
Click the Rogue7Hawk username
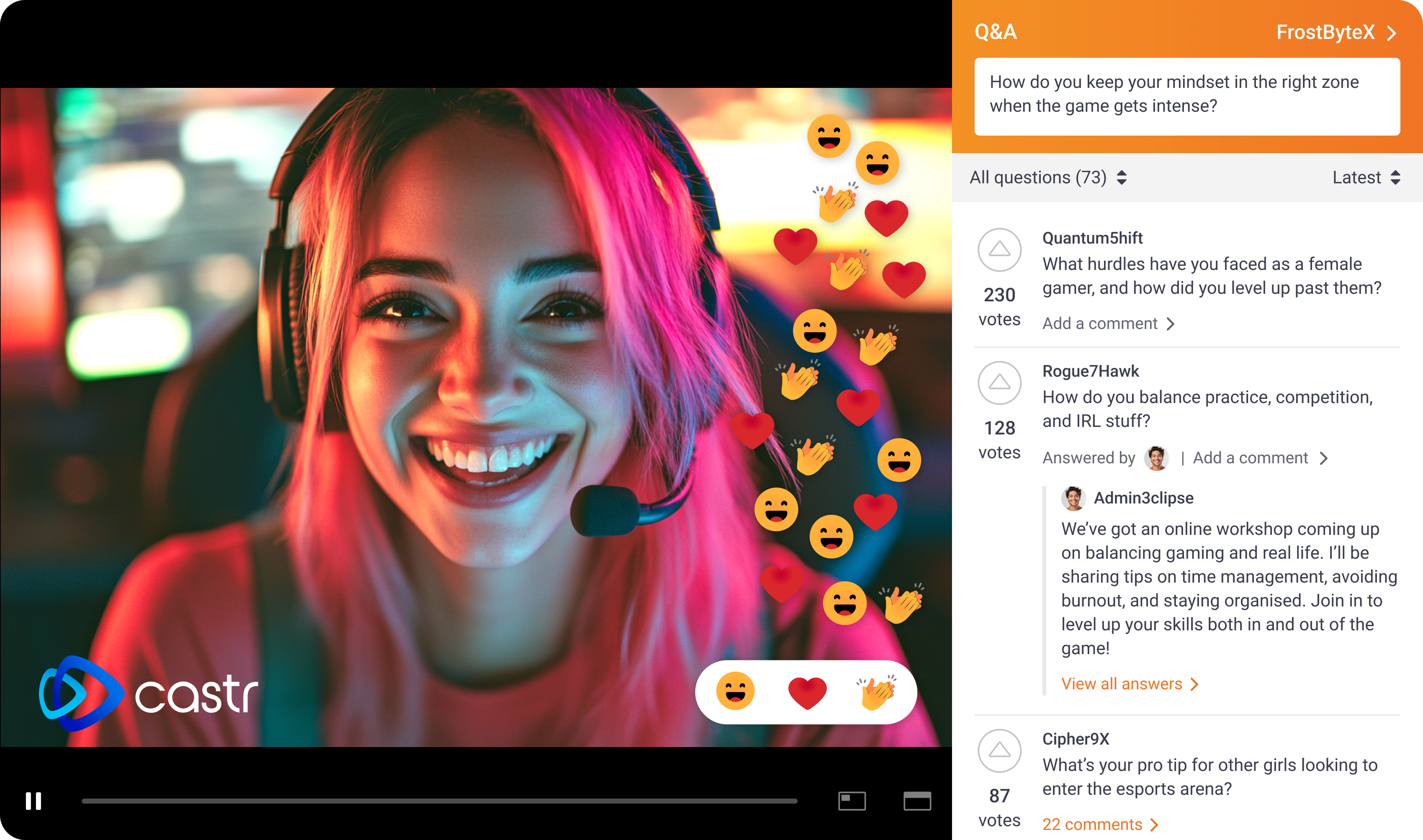point(1091,371)
